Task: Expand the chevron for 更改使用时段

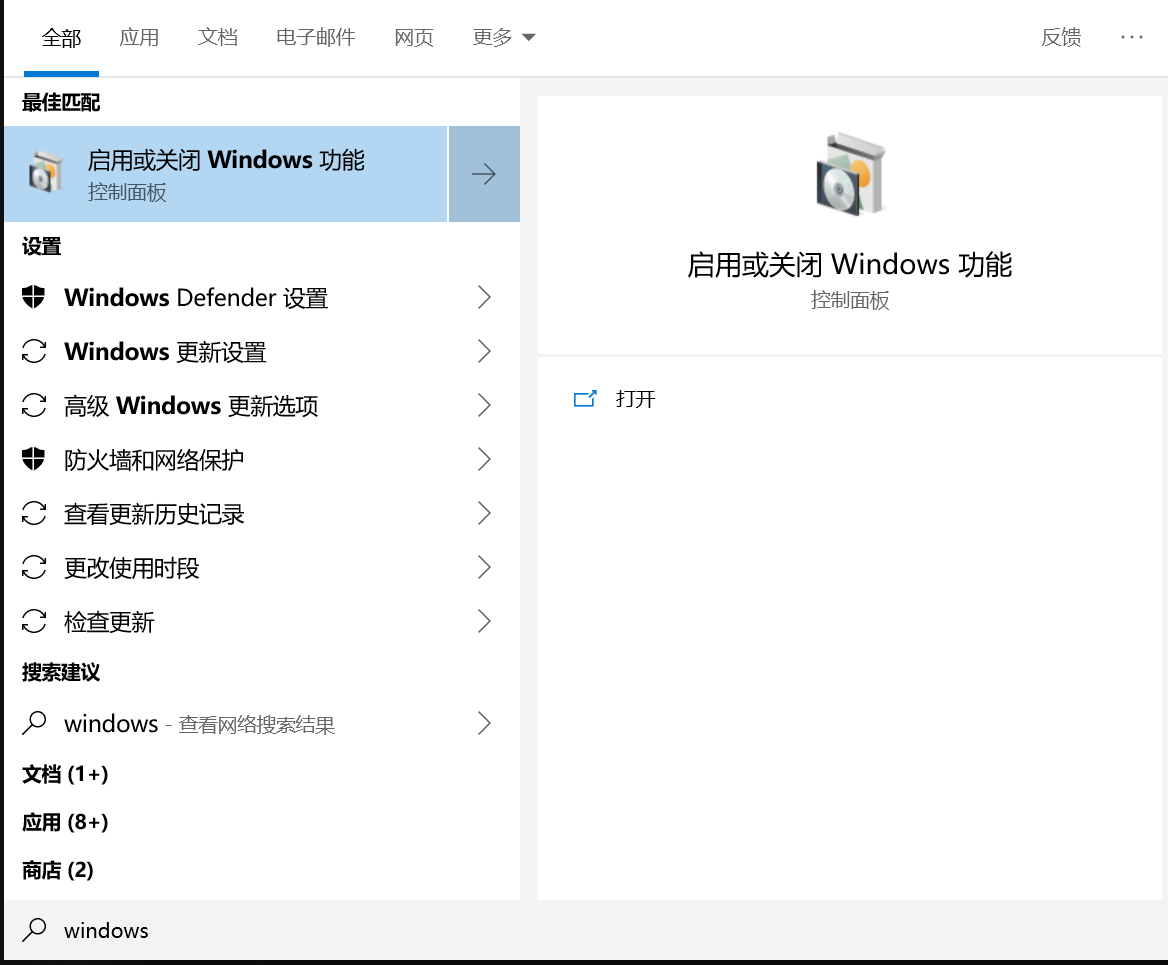Action: coord(484,567)
